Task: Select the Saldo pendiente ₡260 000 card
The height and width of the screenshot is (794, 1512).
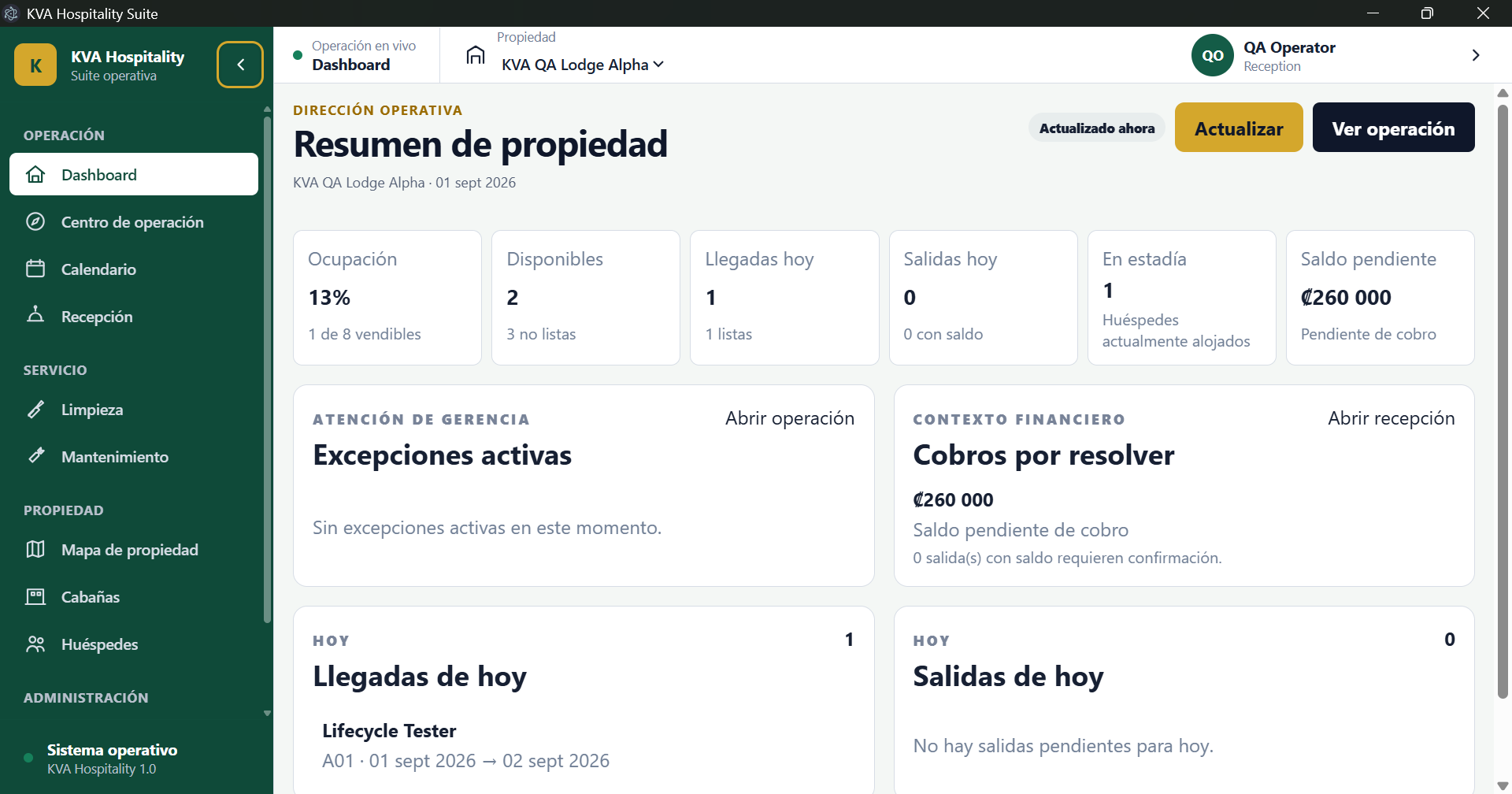Action: click(x=1380, y=298)
